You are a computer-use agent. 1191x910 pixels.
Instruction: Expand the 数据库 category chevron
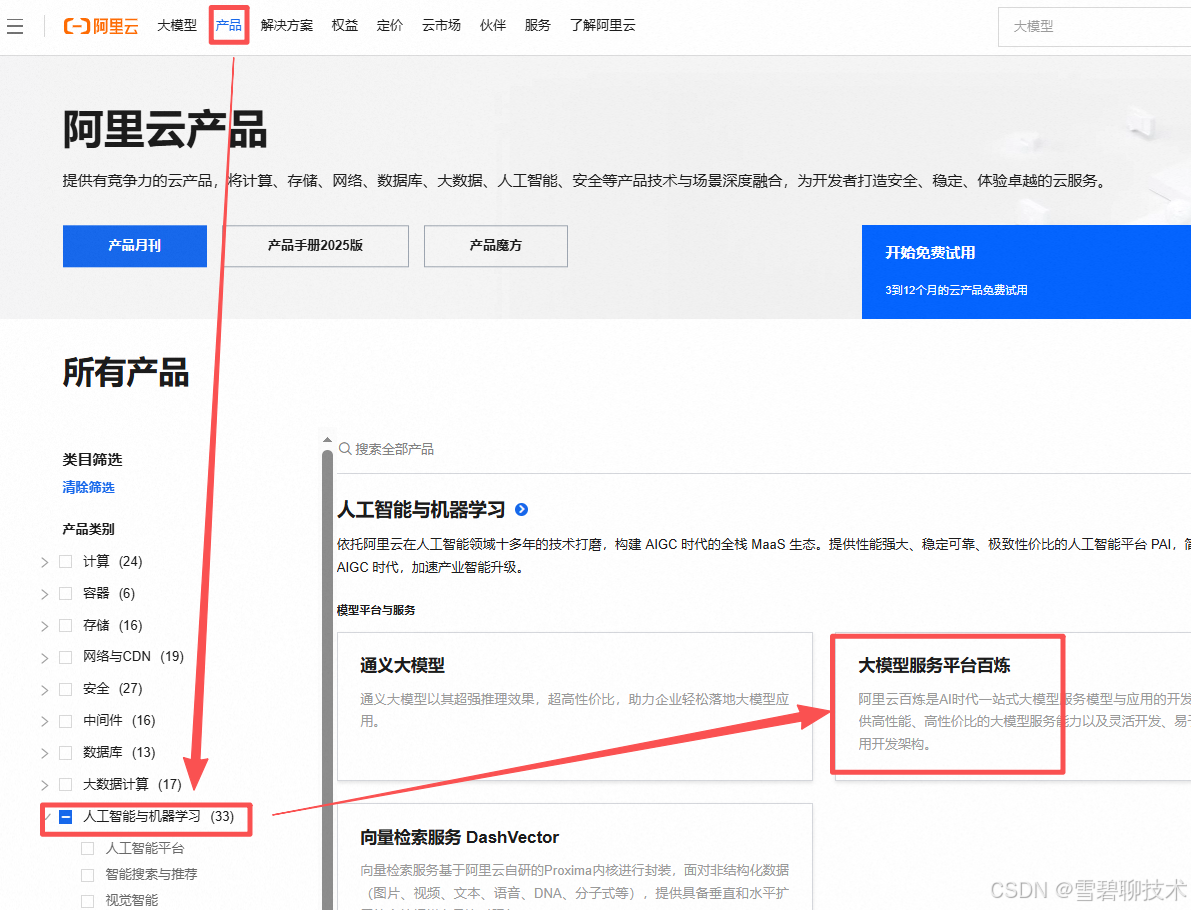[44, 754]
